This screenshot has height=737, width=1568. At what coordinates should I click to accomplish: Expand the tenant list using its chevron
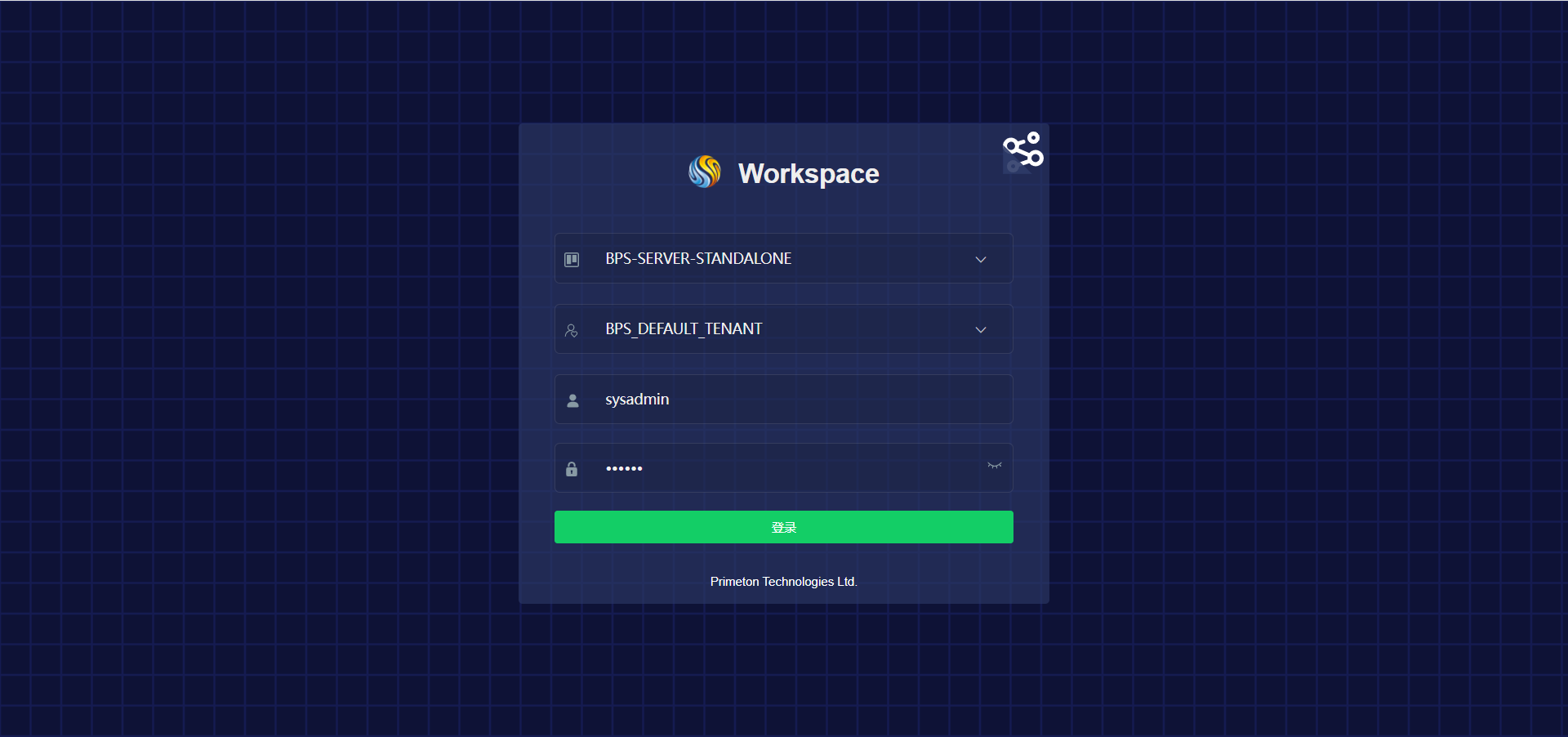coord(981,330)
